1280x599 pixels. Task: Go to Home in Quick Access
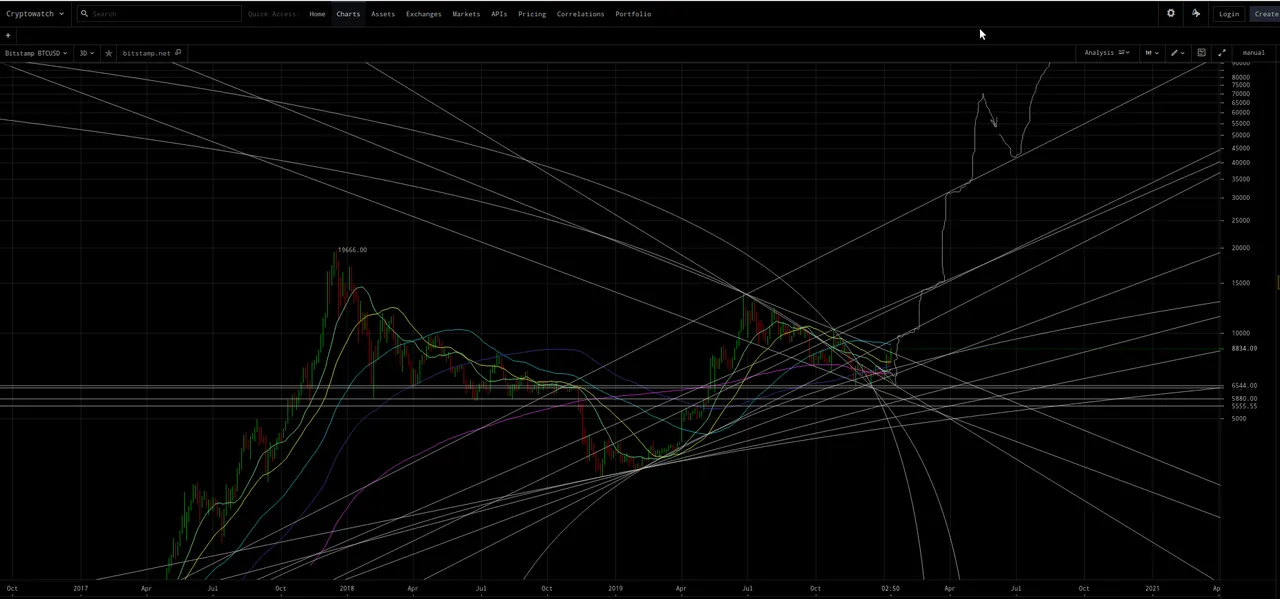[x=317, y=14]
